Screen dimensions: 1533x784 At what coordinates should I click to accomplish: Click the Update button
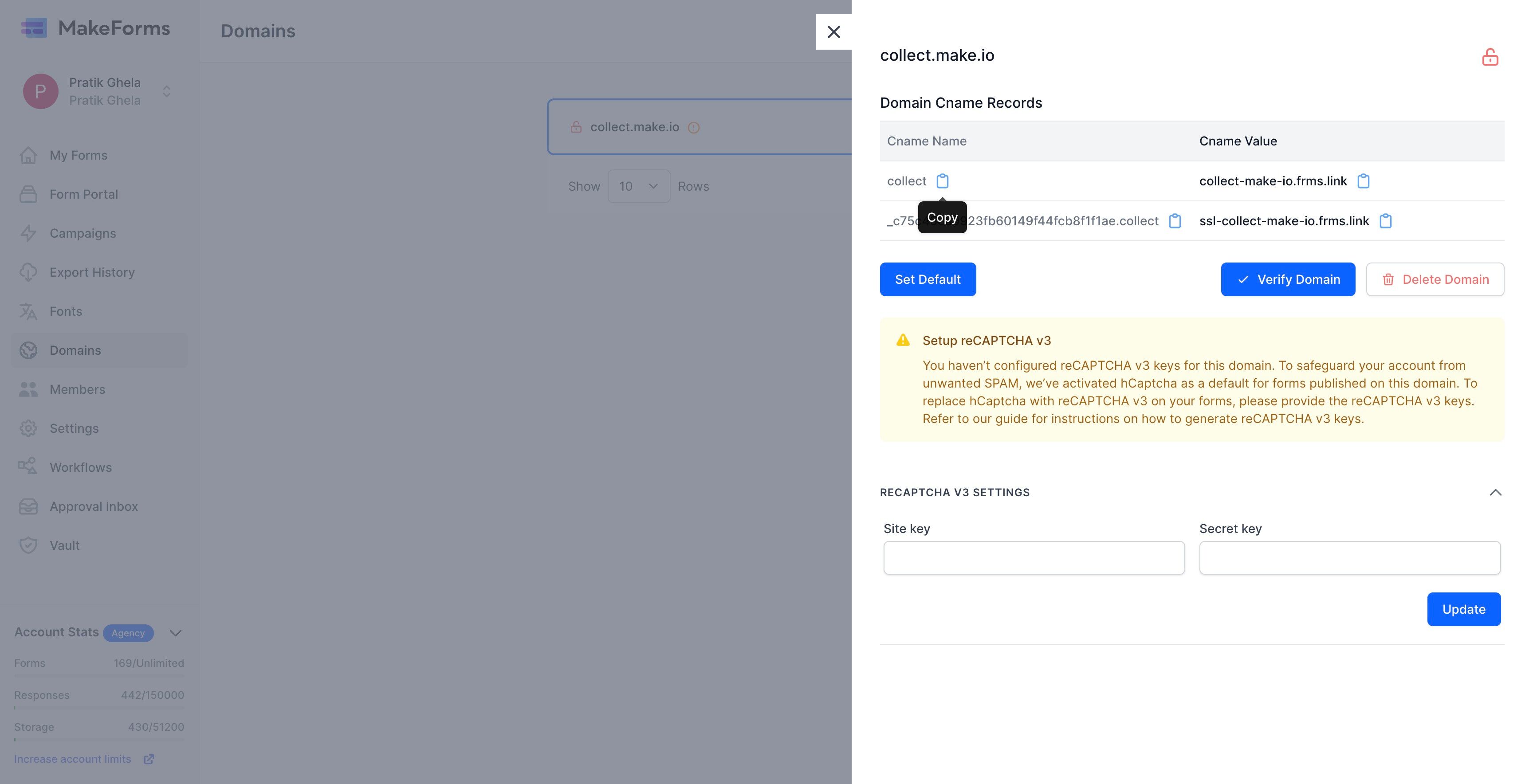tap(1463, 609)
